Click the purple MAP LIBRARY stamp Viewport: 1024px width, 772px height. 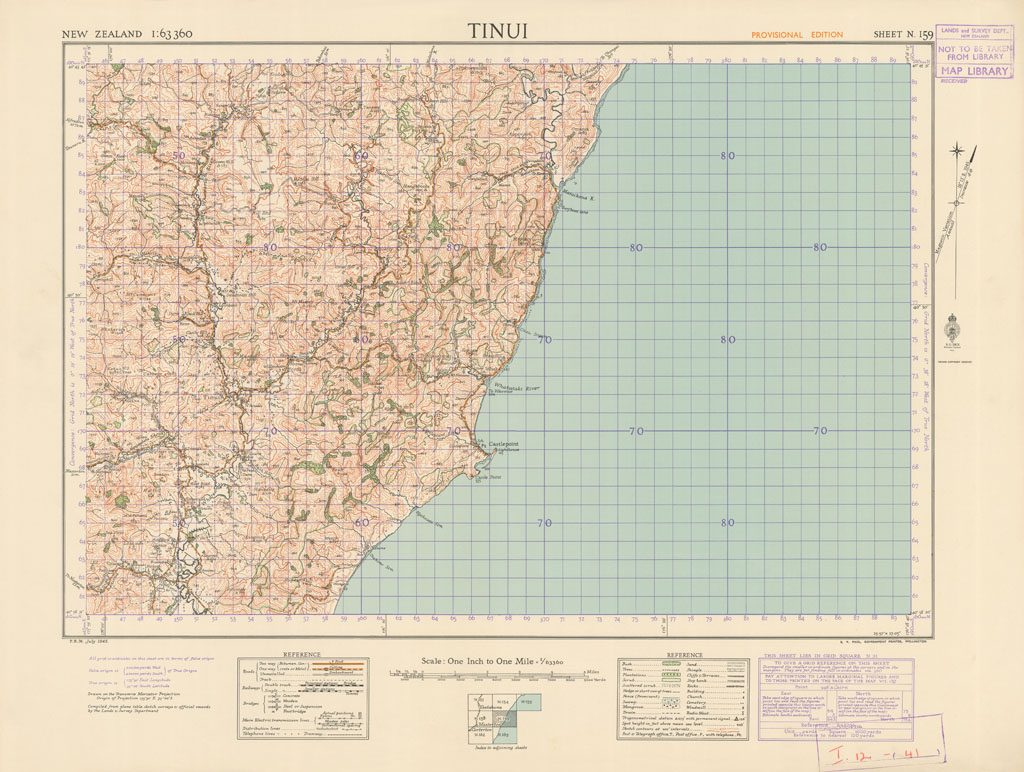[x=974, y=71]
